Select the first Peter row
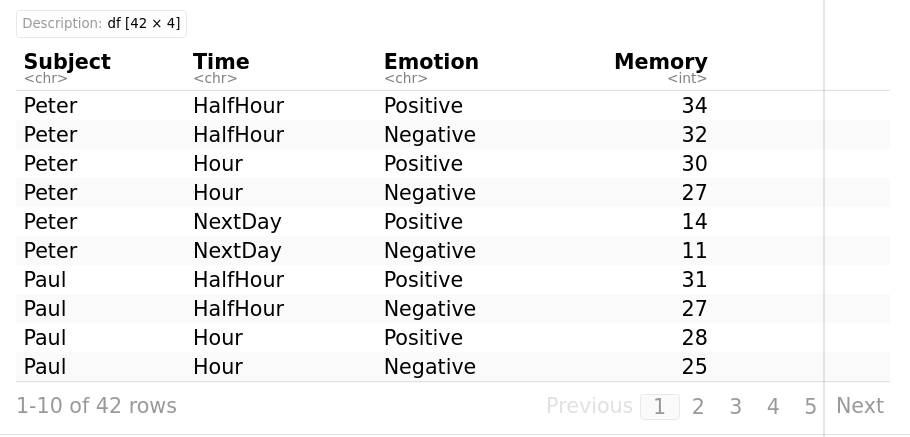Screen dimensions: 910x437 tap(50, 106)
